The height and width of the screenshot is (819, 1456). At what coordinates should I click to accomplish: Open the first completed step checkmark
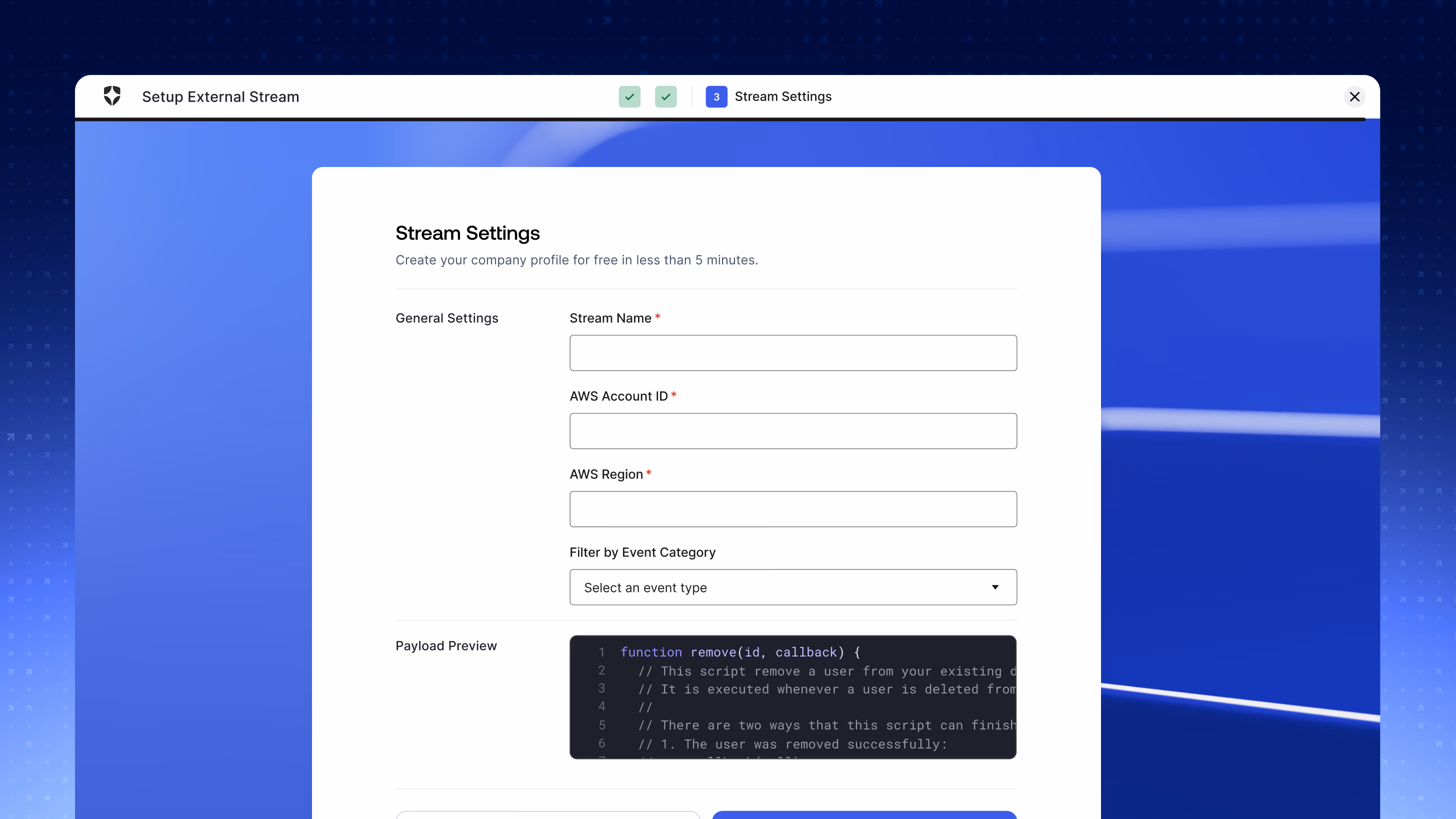point(629,96)
